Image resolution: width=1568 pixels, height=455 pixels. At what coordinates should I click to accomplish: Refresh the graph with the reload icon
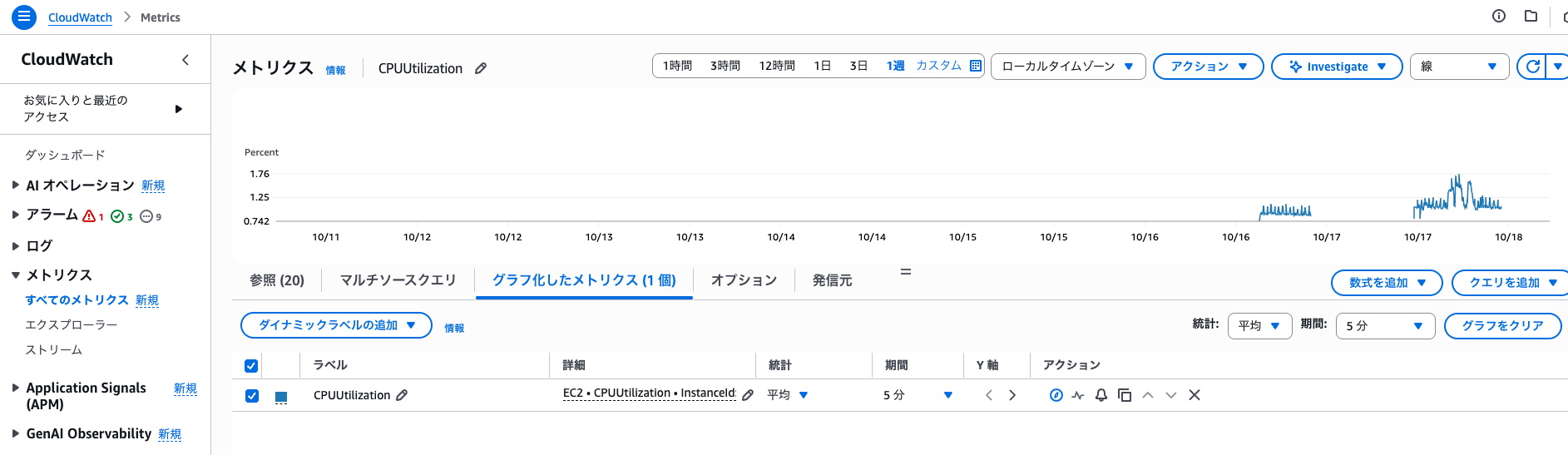[1532, 67]
